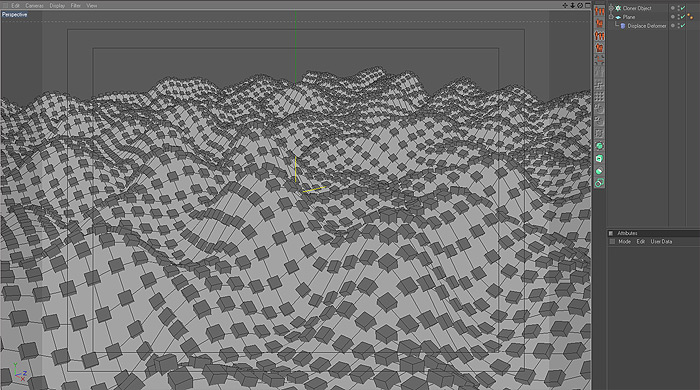Disable the Cloner Object green checkmark

683,8
